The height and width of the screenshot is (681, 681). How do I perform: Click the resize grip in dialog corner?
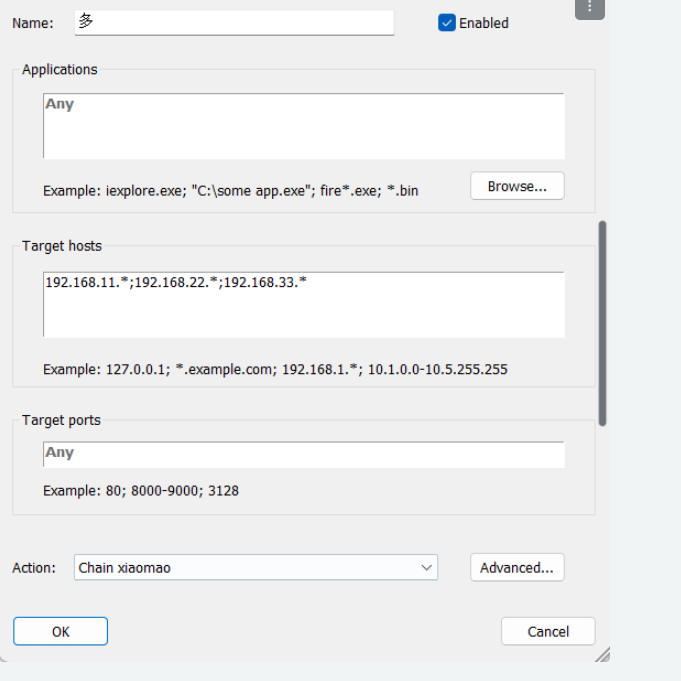pyautogui.click(x=601, y=654)
